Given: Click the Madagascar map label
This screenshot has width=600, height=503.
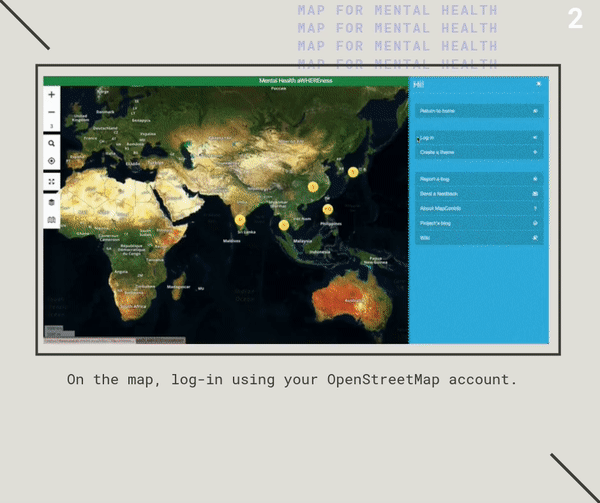Looking at the screenshot, I should 178,287.
